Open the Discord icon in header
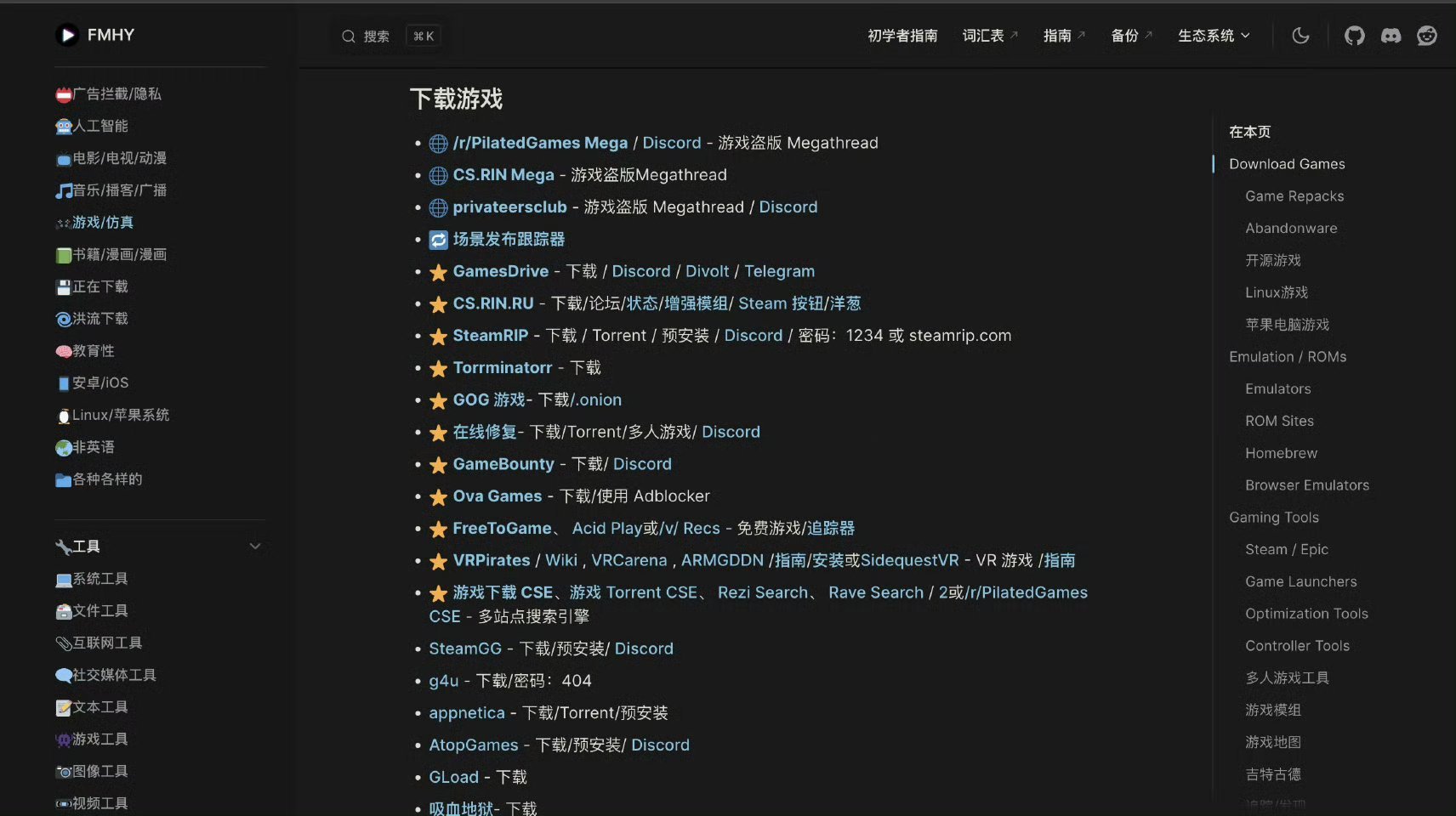 [1391, 36]
